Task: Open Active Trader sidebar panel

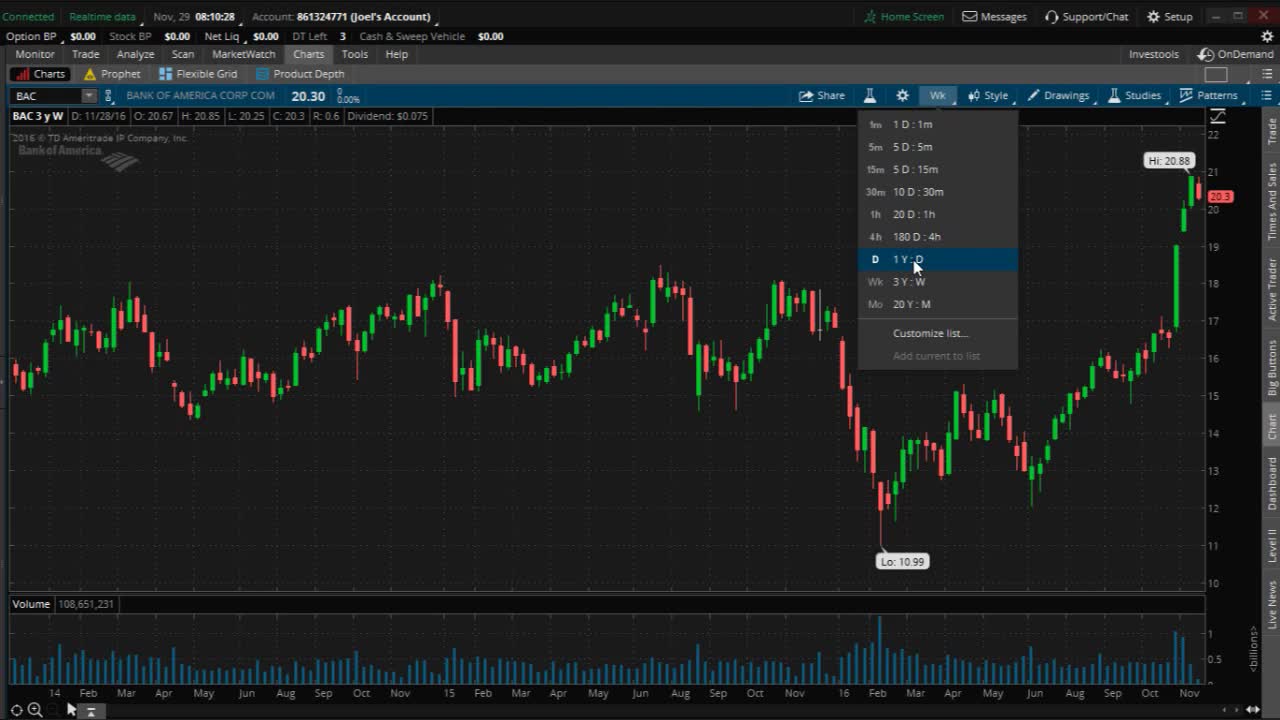Action: (1272, 289)
